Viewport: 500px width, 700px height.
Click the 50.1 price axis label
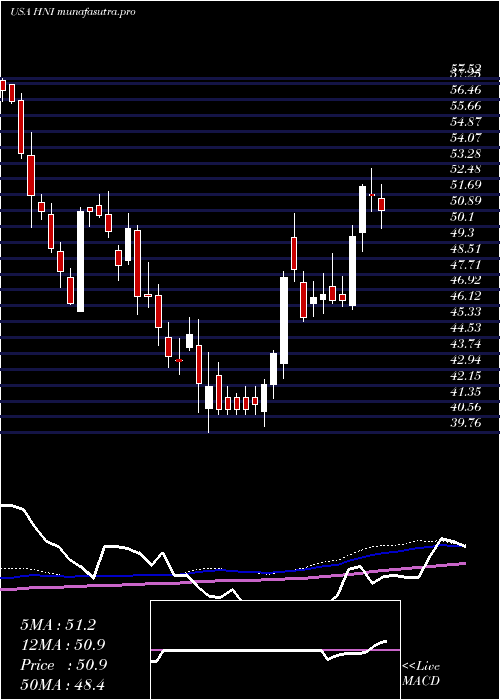[462, 217]
